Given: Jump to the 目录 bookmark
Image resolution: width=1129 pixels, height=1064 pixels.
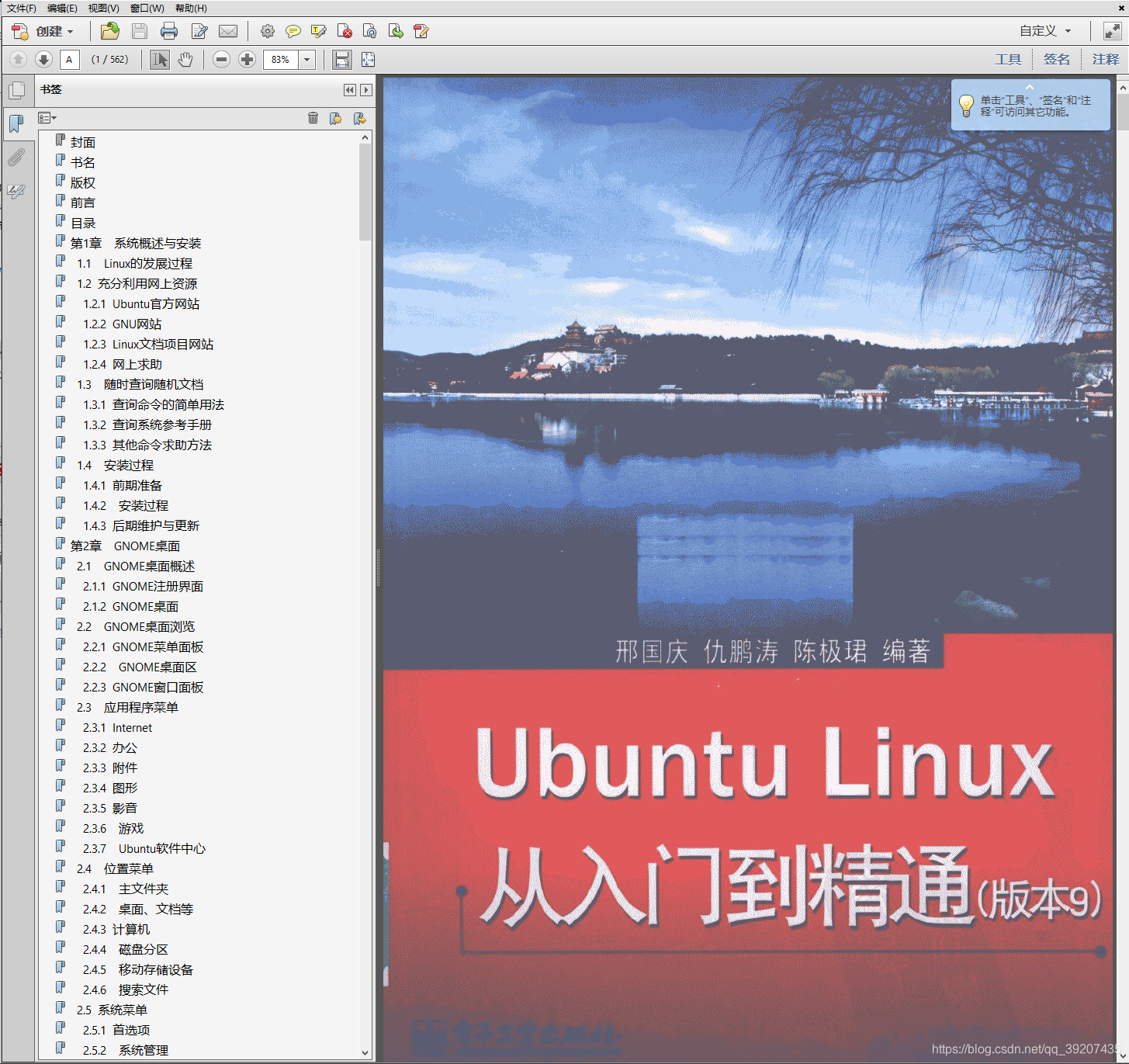Looking at the screenshot, I should [83, 223].
